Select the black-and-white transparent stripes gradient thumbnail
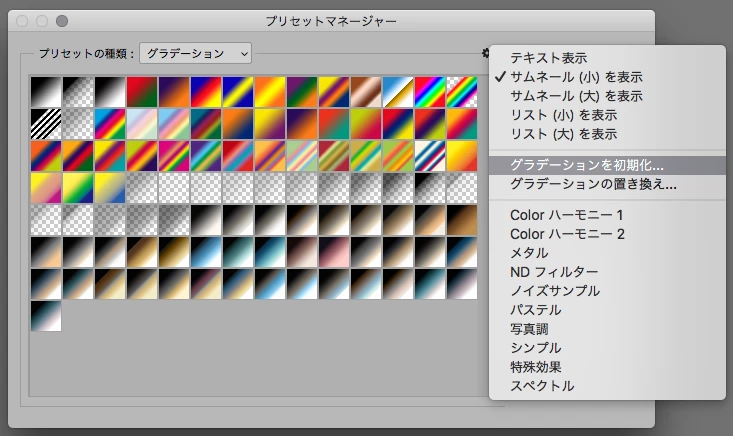This screenshot has height=436, width=733. click(x=46, y=124)
